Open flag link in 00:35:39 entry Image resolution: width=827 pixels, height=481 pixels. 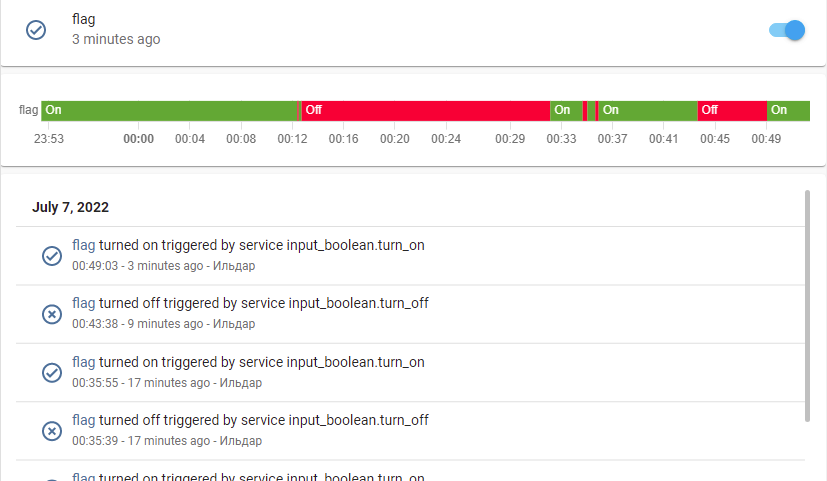pyautogui.click(x=83, y=420)
